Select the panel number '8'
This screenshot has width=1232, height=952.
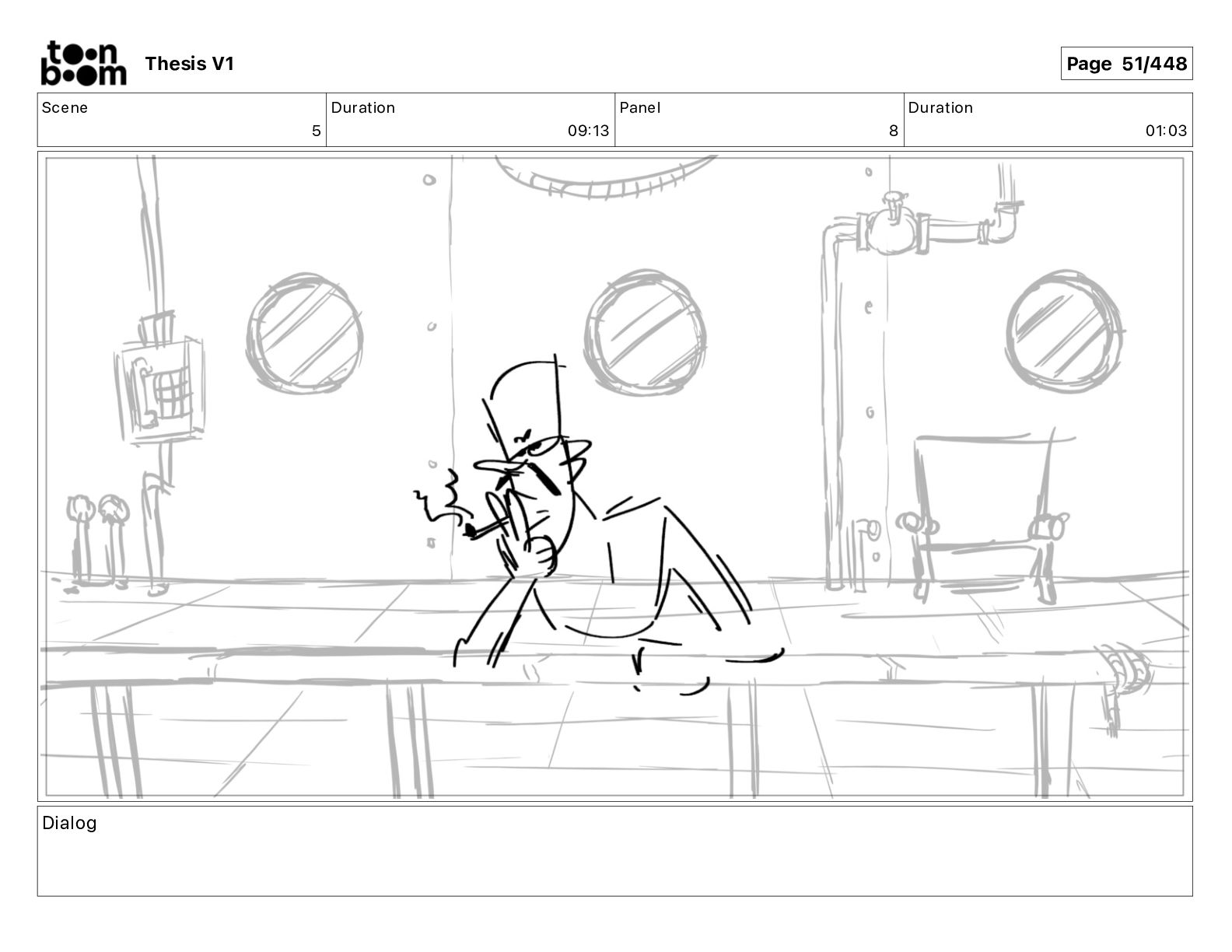(894, 131)
